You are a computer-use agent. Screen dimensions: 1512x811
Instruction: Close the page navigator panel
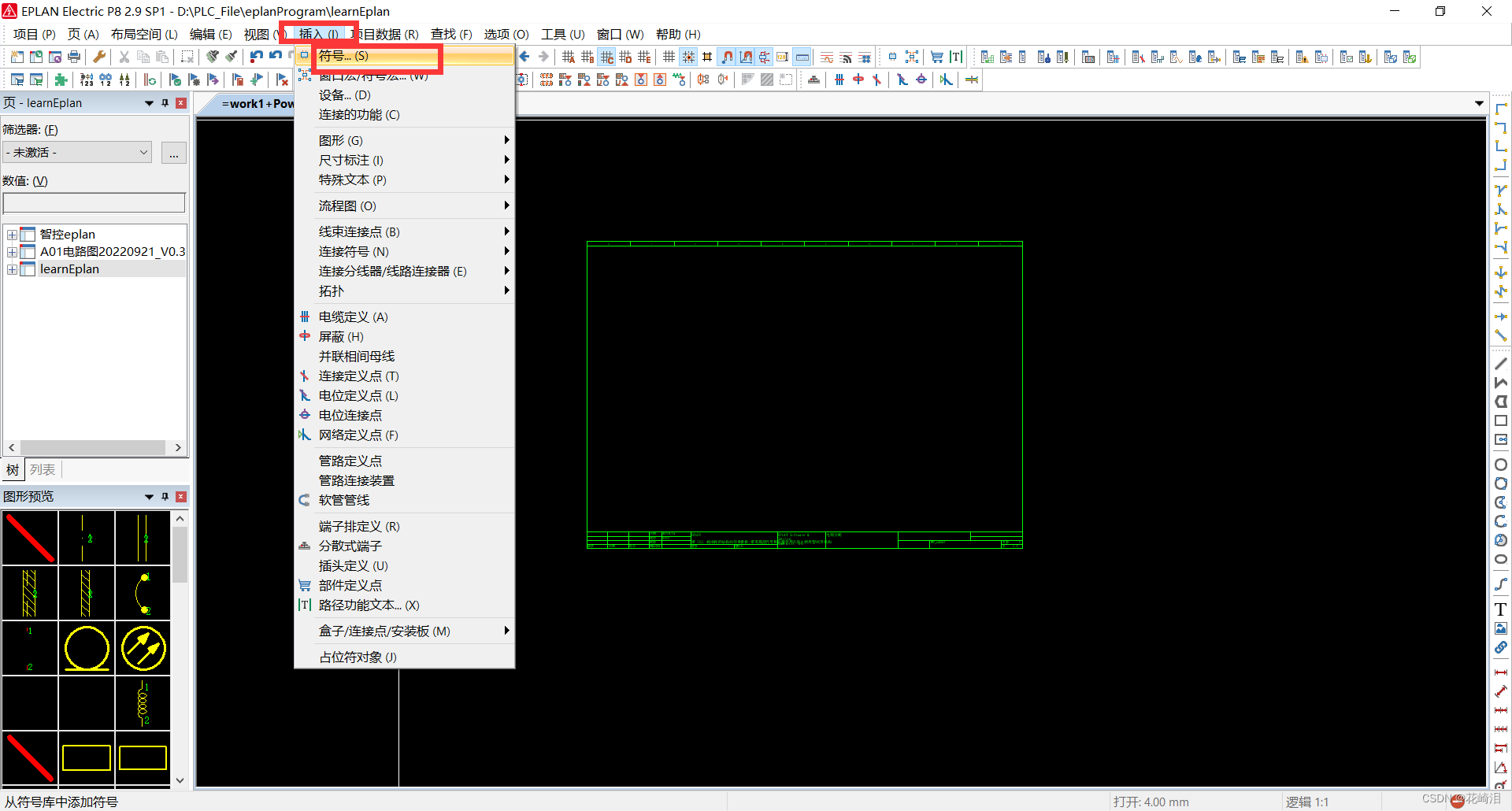(x=181, y=103)
